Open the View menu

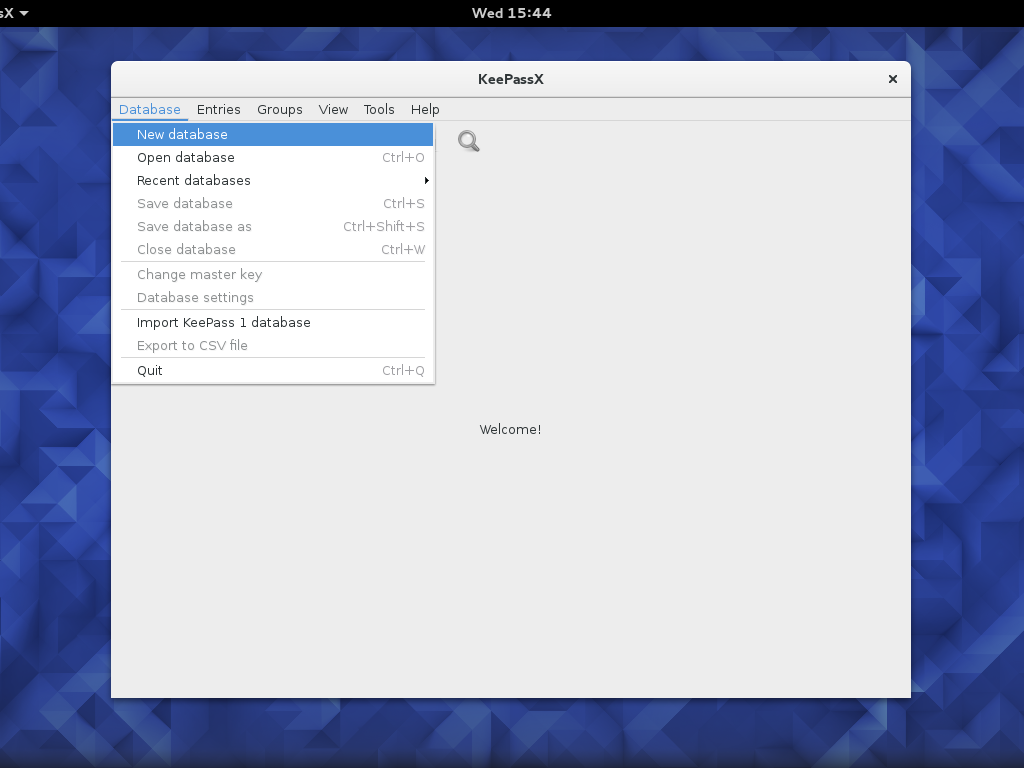pyautogui.click(x=333, y=110)
